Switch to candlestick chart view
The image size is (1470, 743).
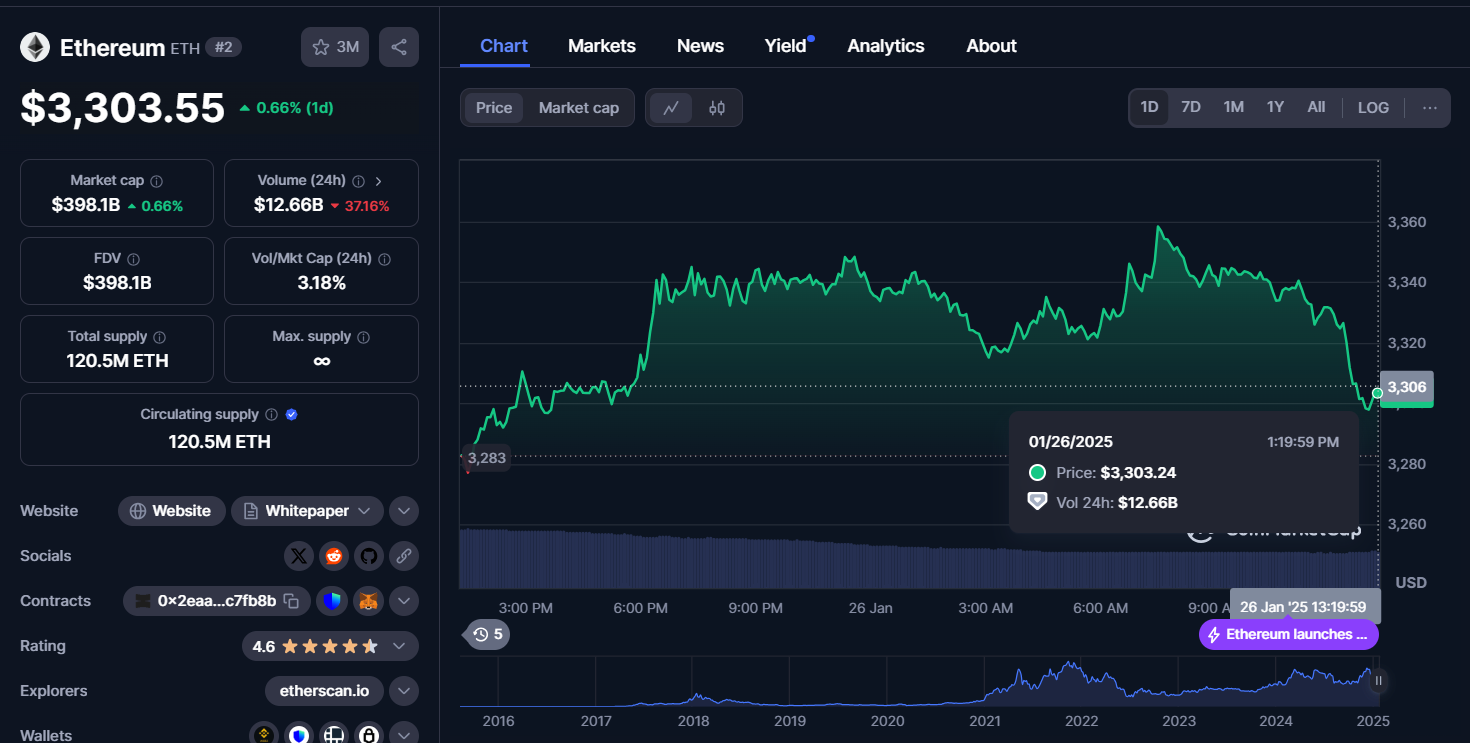click(x=717, y=108)
